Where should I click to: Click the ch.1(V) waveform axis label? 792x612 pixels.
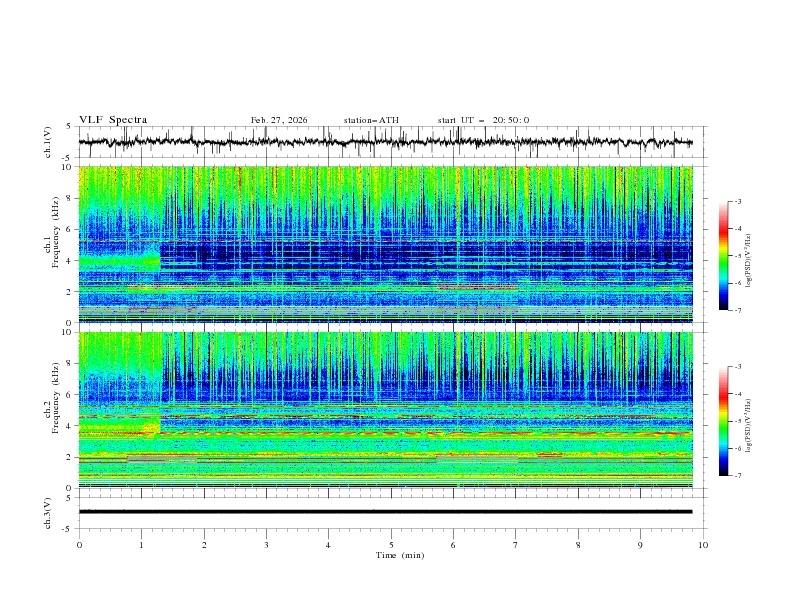(48, 142)
